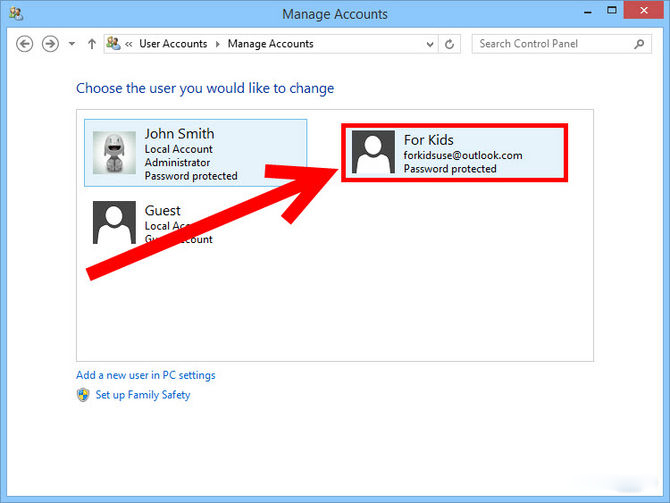This screenshot has height=503, width=670.
Task: Click the For Kids account avatar
Action: click(x=373, y=152)
